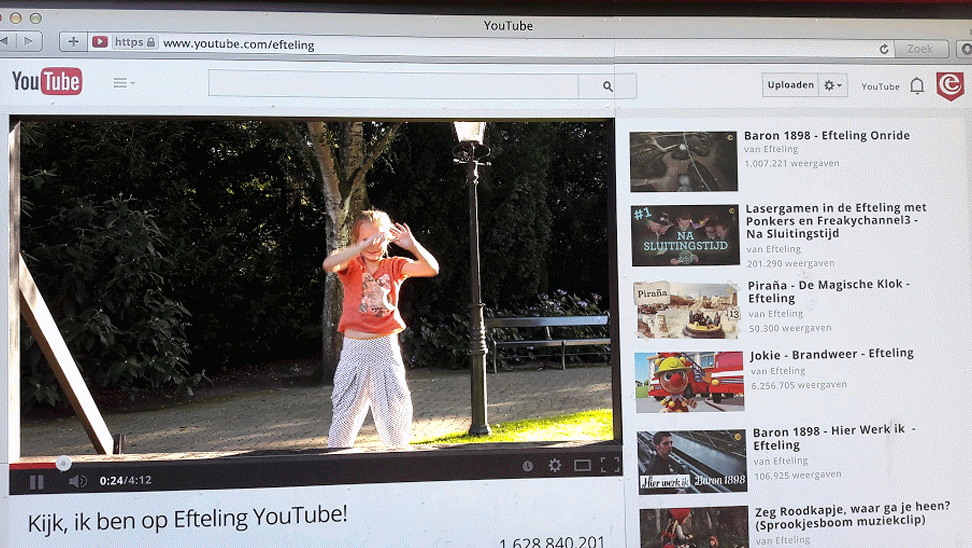This screenshot has height=548, width=972.
Task: Open Baron 1898 - Efteling Onride thumbnail
Action: pos(684,161)
